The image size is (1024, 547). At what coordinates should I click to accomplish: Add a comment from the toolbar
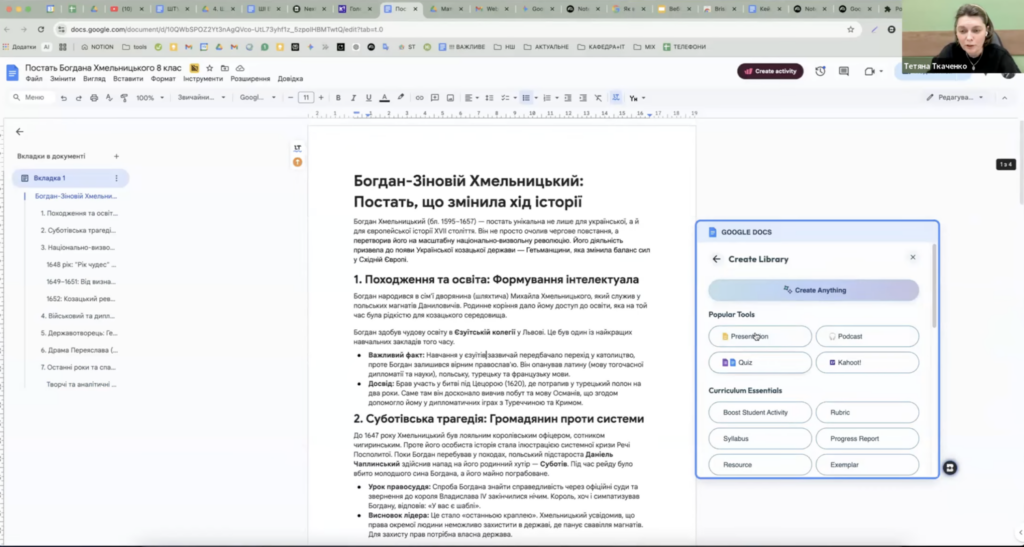[x=435, y=98]
